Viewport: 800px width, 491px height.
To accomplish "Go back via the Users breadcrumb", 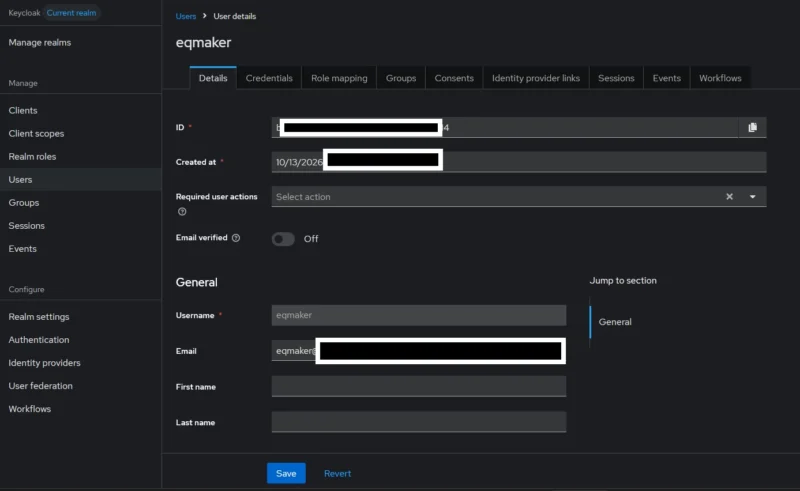I will point(186,16).
